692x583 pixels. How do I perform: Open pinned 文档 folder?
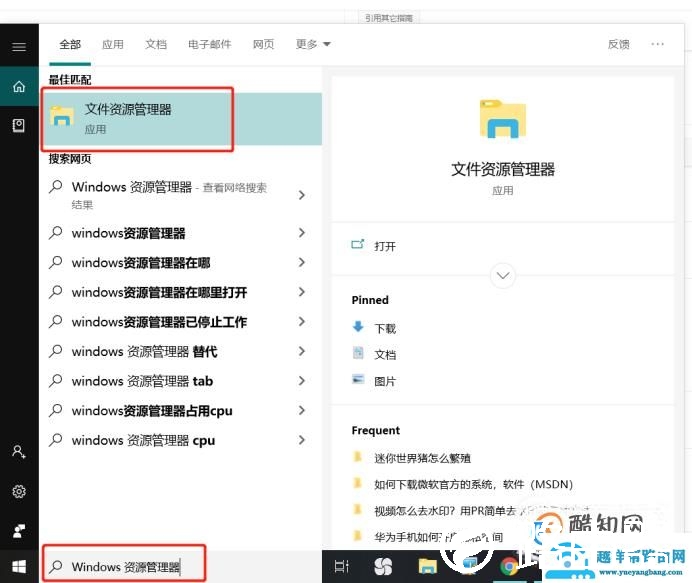coord(385,354)
